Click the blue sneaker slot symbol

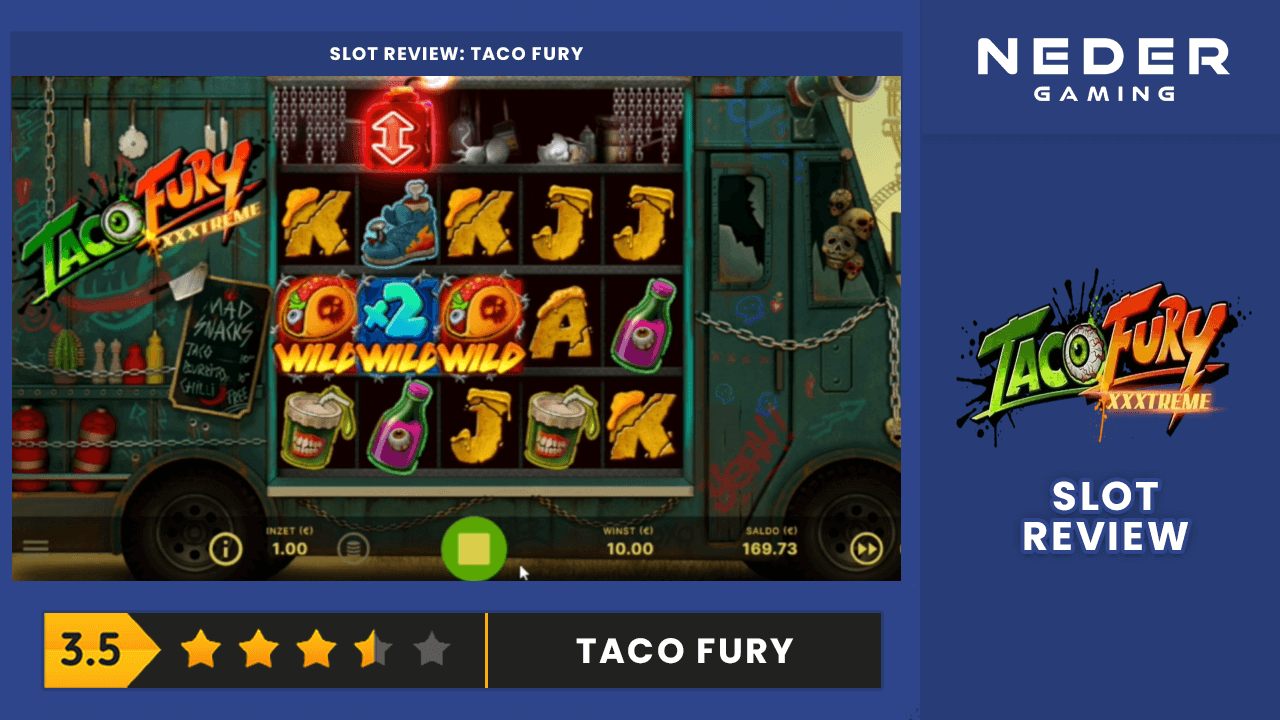pos(396,222)
